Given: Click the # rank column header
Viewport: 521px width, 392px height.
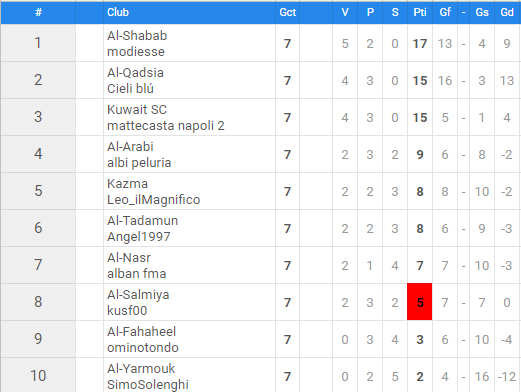Looking at the screenshot, I should coord(38,12).
